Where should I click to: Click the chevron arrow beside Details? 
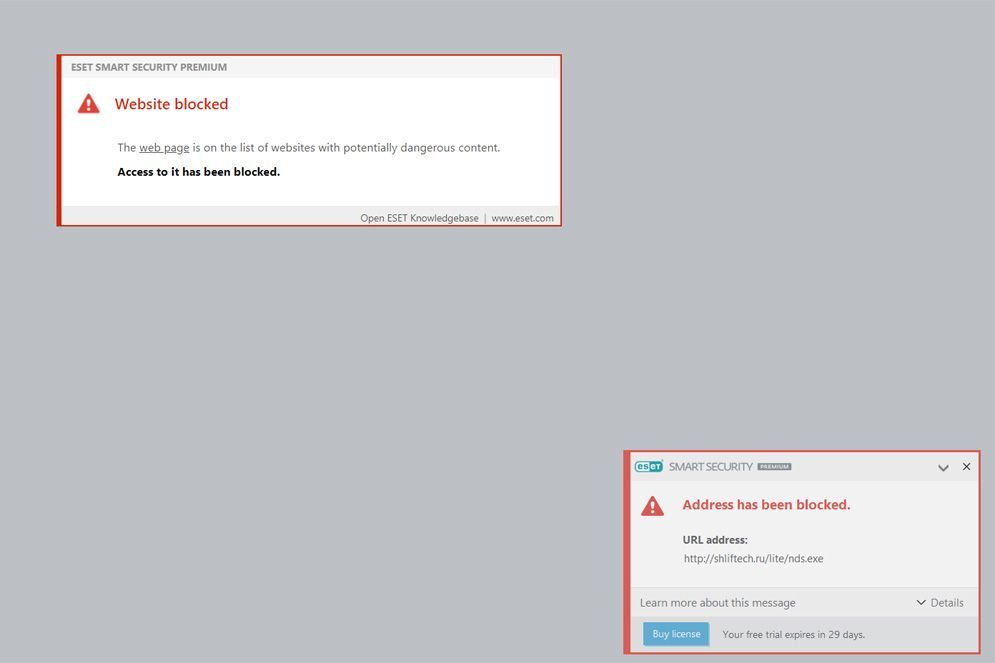click(921, 602)
